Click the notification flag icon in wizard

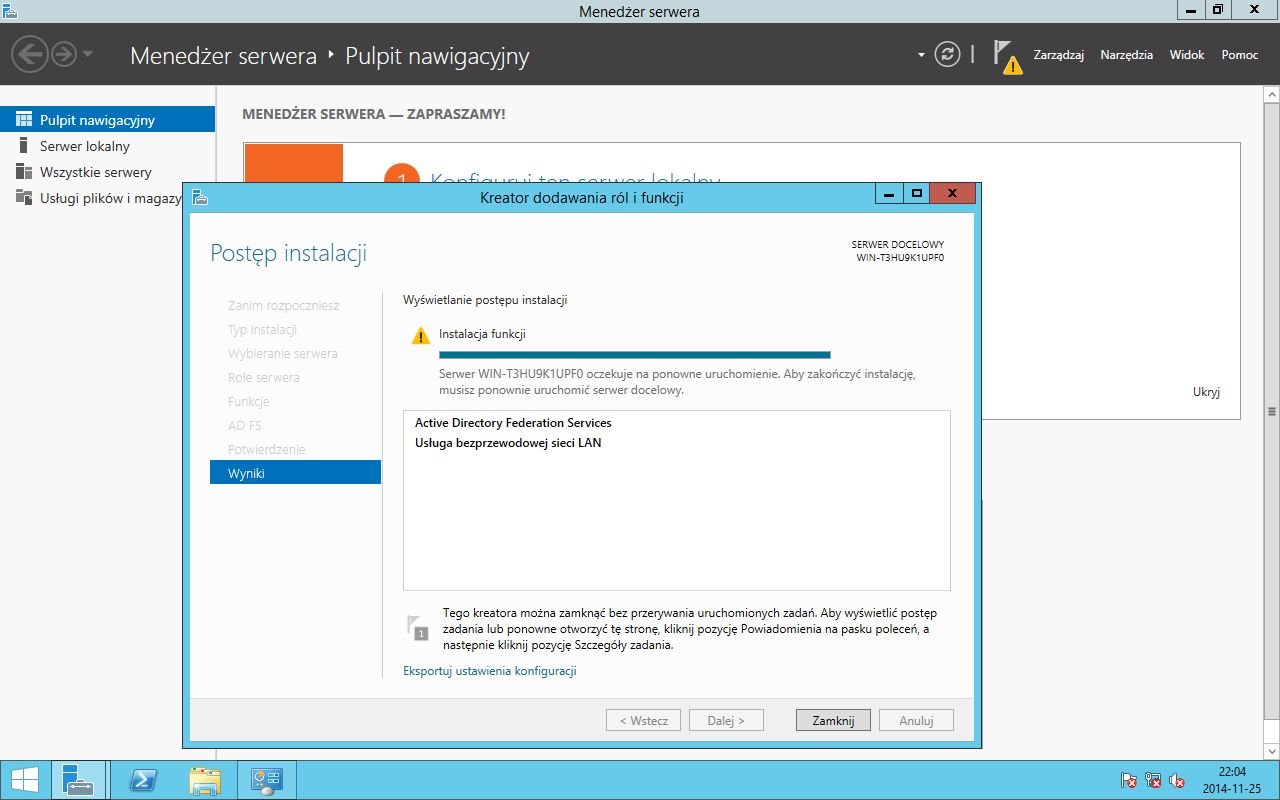point(418,627)
